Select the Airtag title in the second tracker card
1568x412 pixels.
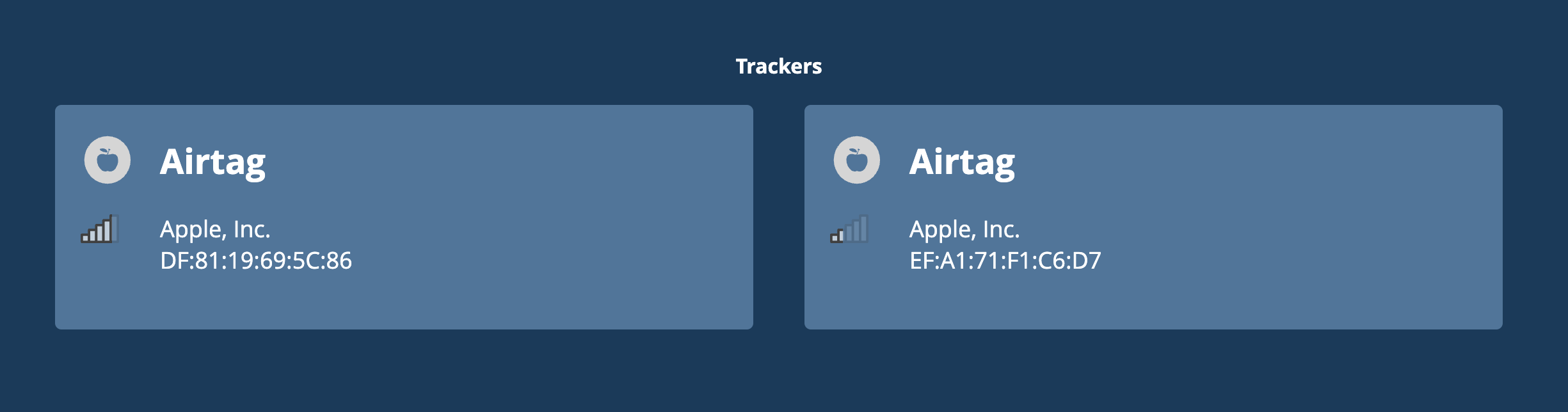pos(962,162)
